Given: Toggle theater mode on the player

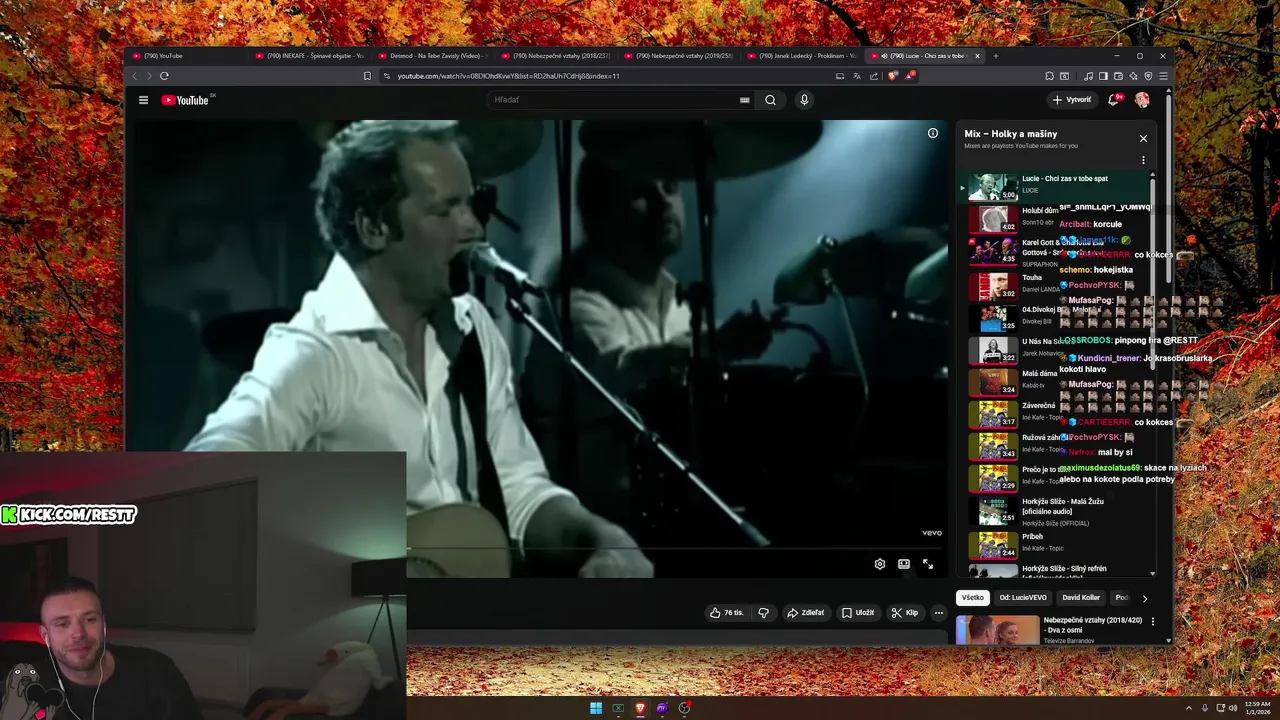Looking at the screenshot, I should 904,564.
